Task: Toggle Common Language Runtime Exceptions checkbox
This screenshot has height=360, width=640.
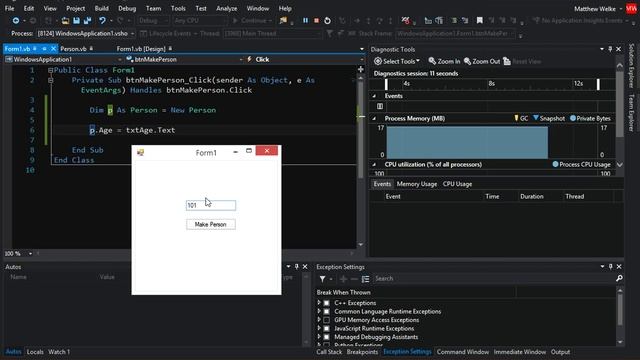Action: 327,311
